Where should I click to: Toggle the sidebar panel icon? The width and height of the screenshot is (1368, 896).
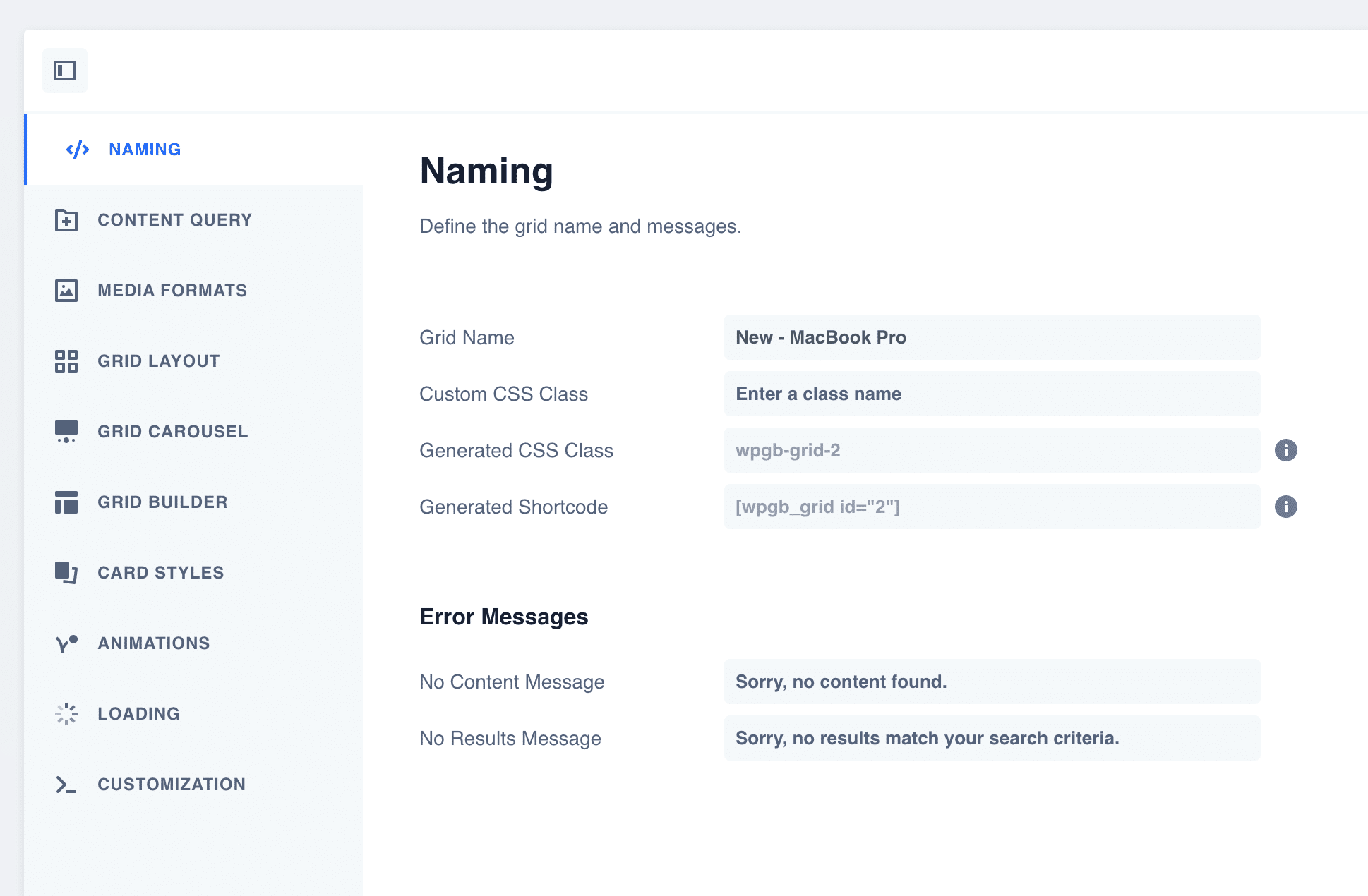point(65,71)
